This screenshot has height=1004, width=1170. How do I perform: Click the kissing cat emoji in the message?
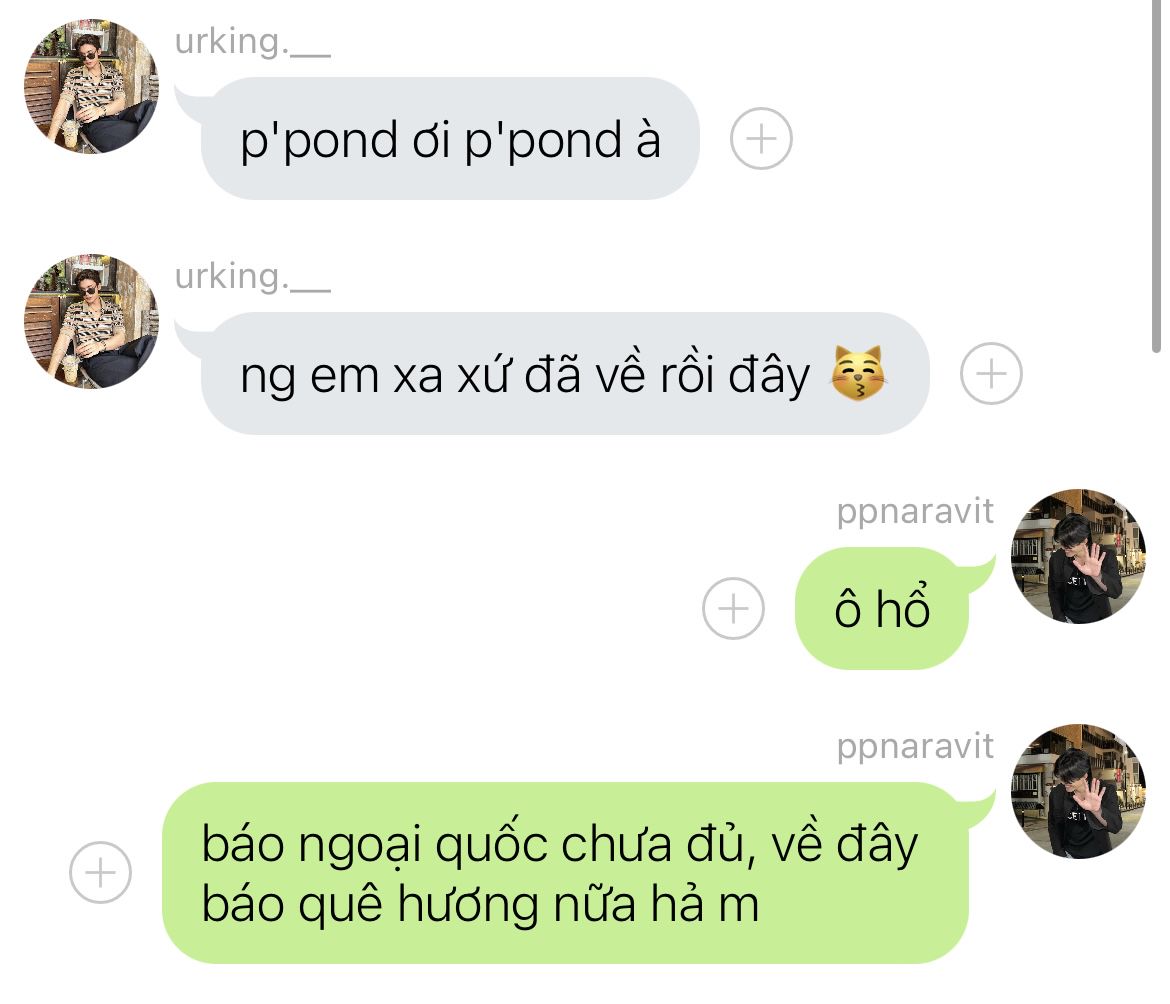[x=858, y=373]
